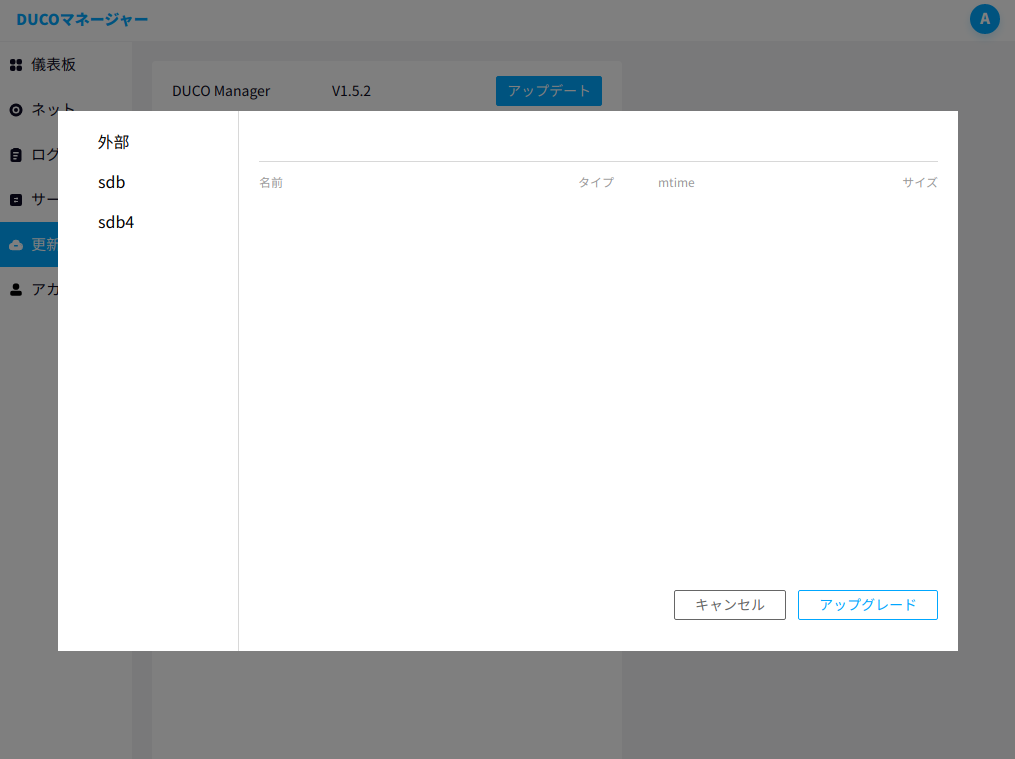Select the sdb4 partition entry

pos(116,222)
